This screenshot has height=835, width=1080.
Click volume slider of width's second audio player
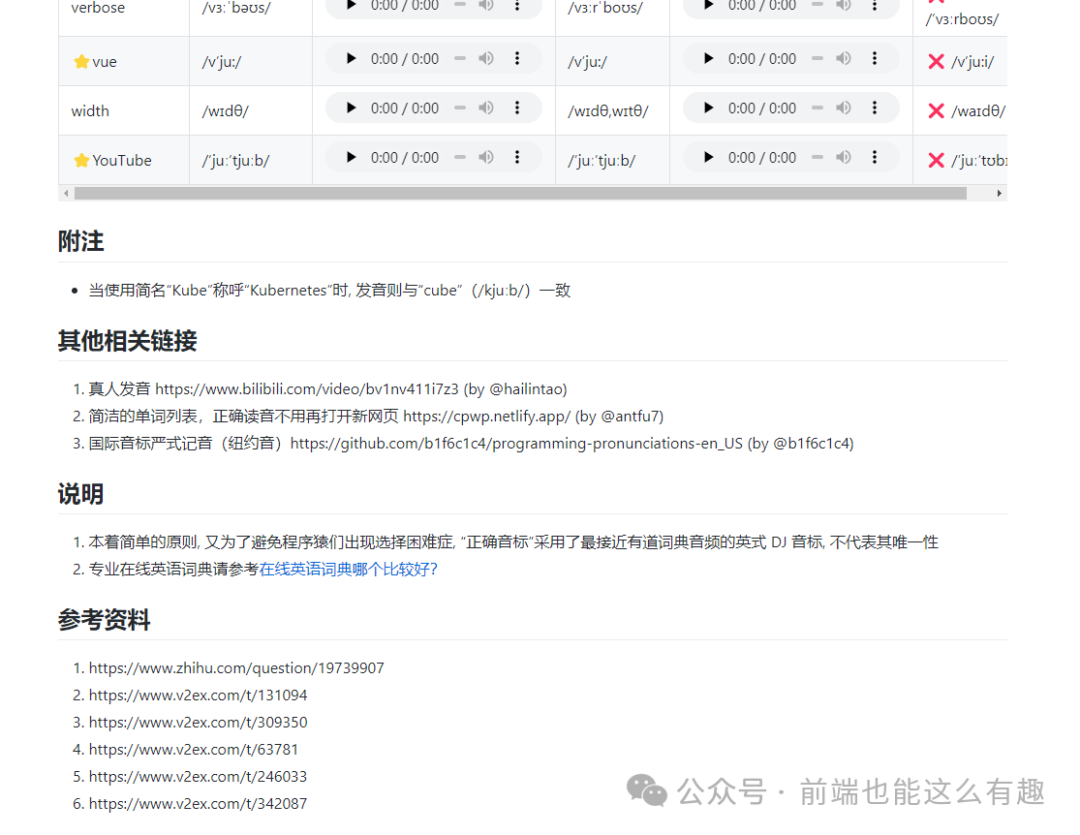tap(818, 108)
